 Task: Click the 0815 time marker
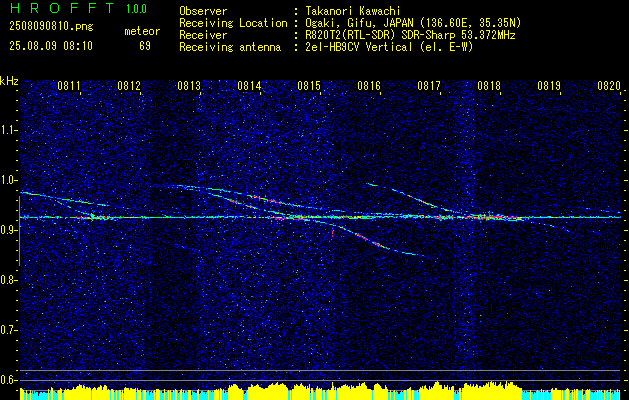(308, 85)
